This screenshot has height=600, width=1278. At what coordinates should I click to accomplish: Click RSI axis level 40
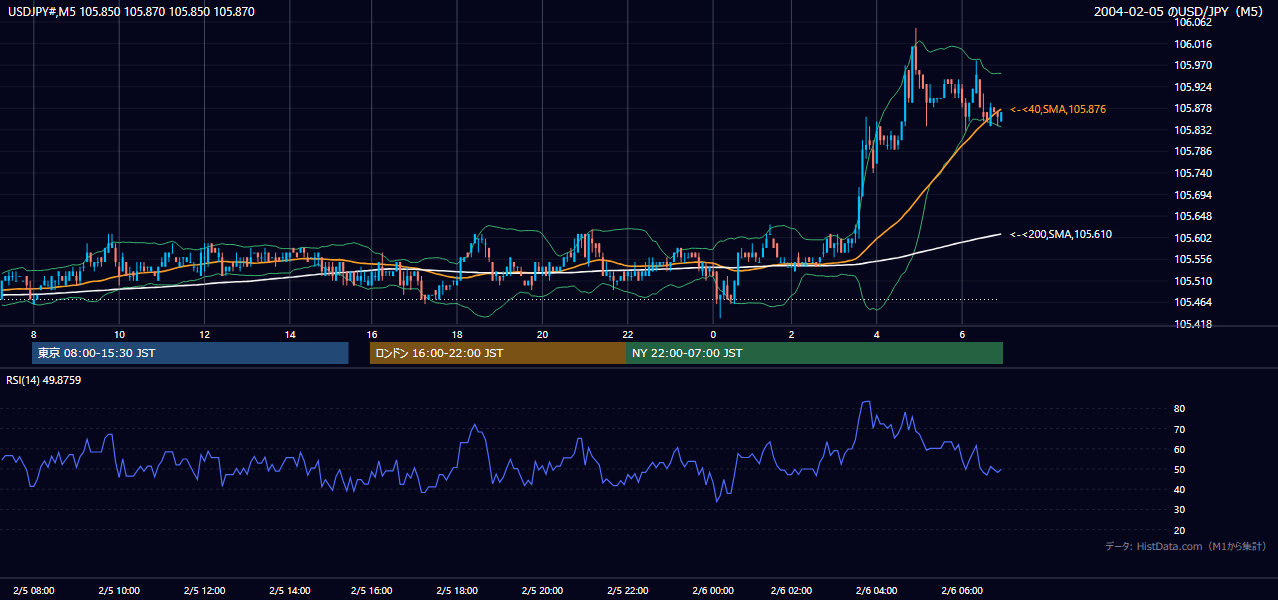1180,489
